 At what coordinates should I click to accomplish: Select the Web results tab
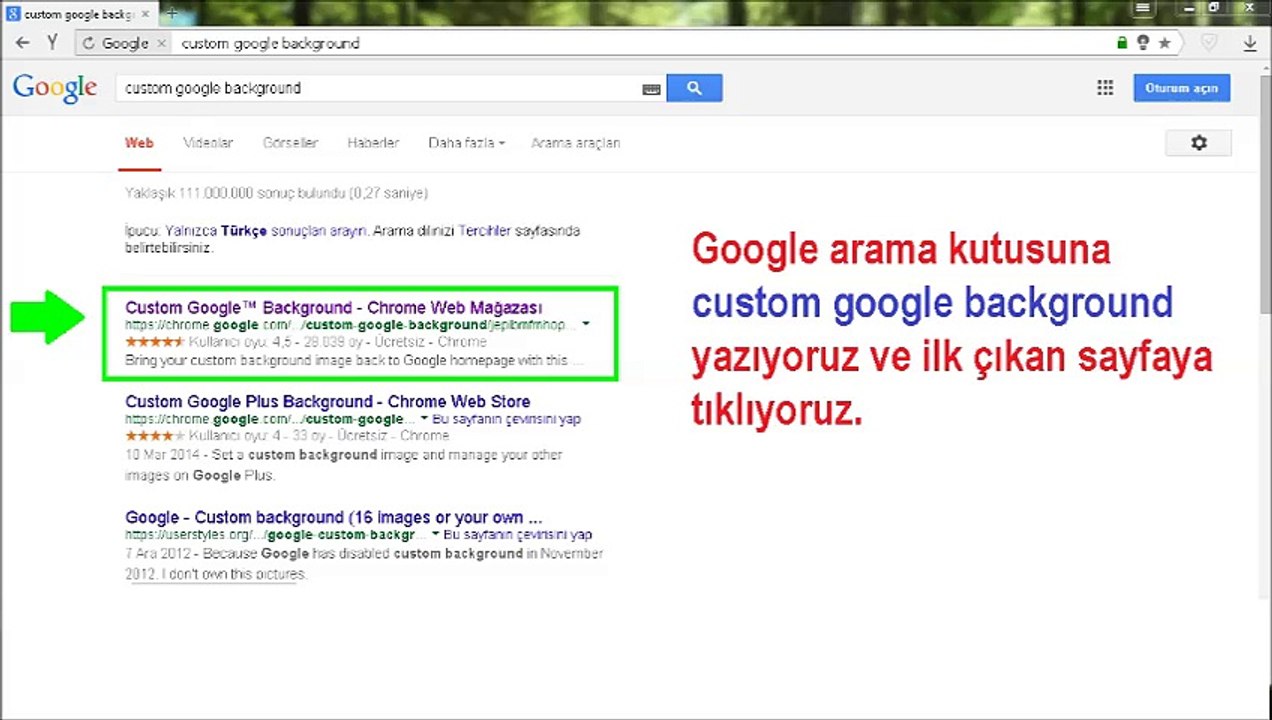point(139,143)
